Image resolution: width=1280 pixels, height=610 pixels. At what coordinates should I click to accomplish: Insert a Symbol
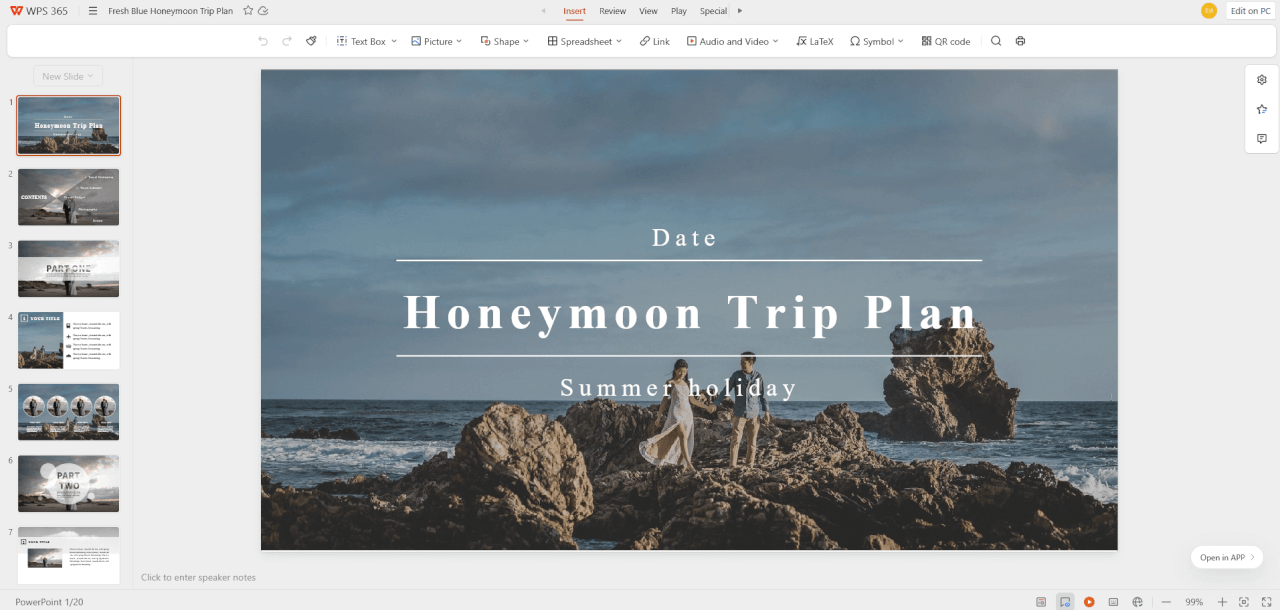tap(872, 41)
